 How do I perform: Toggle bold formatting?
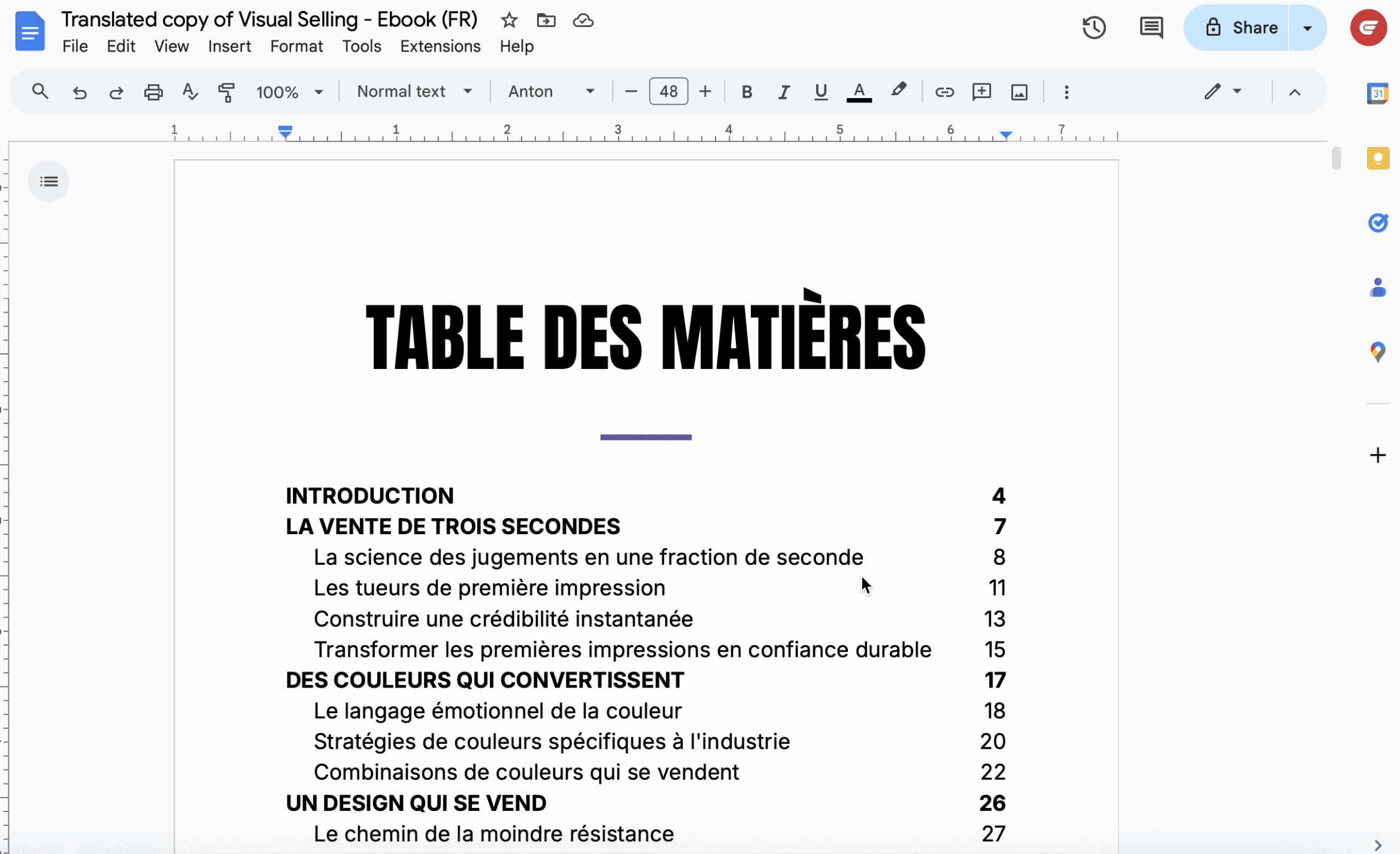746,92
